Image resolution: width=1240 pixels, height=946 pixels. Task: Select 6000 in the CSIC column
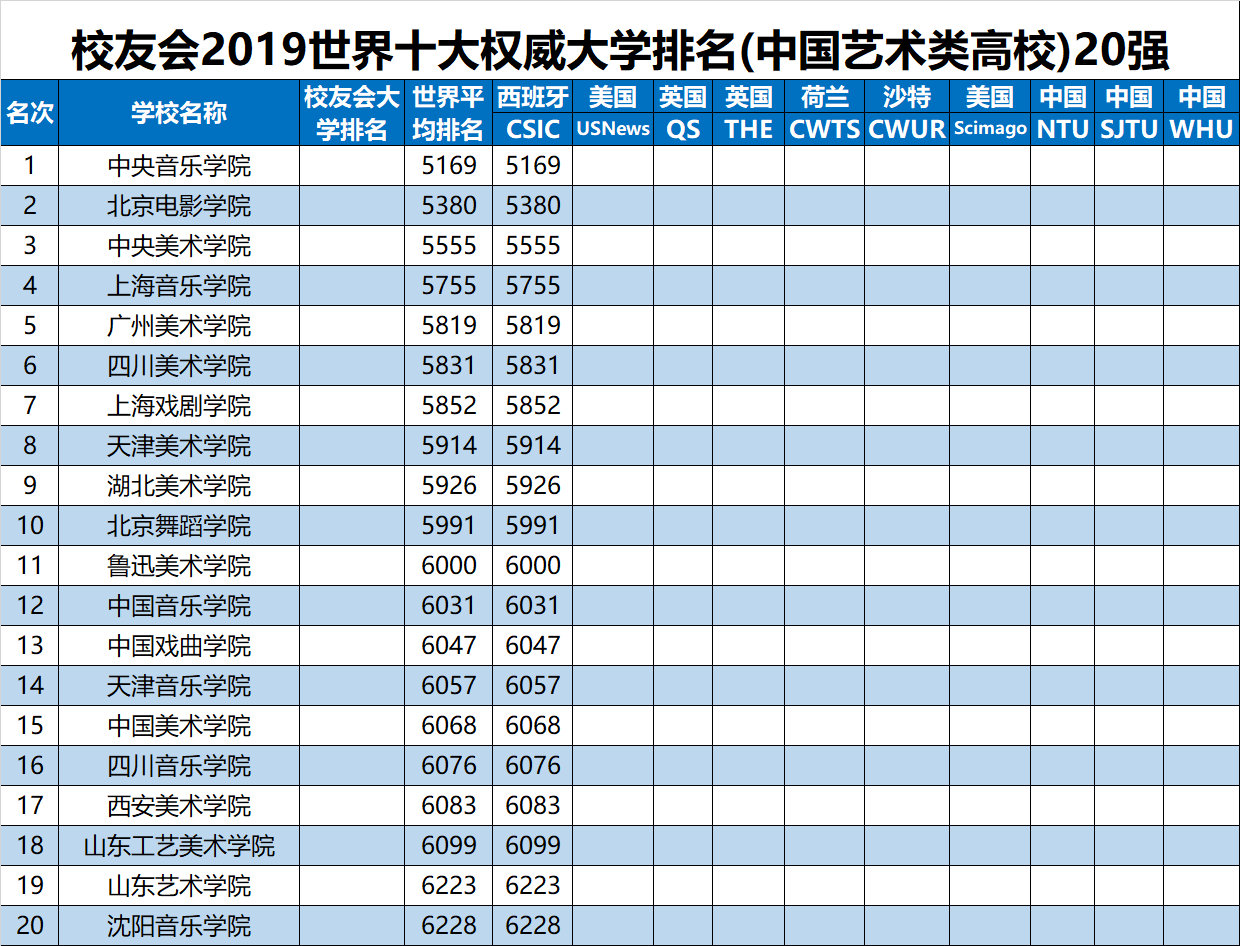point(533,566)
